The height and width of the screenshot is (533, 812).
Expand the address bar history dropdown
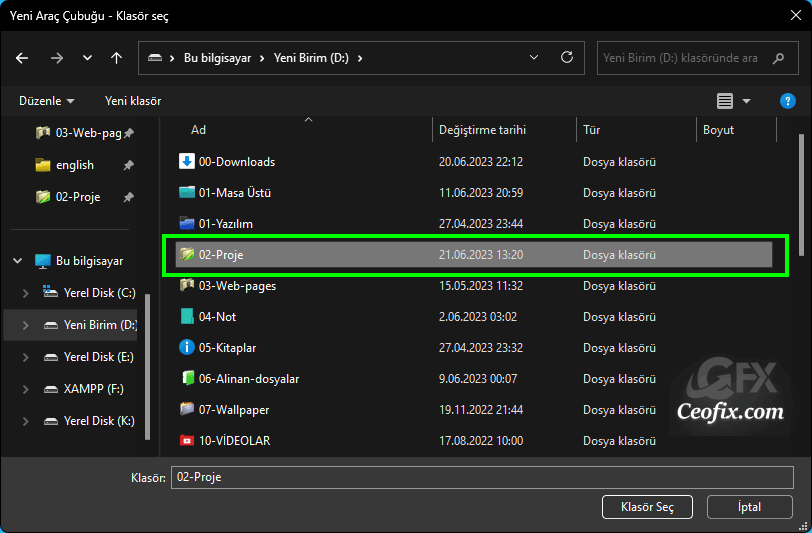(x=534, y=58)
